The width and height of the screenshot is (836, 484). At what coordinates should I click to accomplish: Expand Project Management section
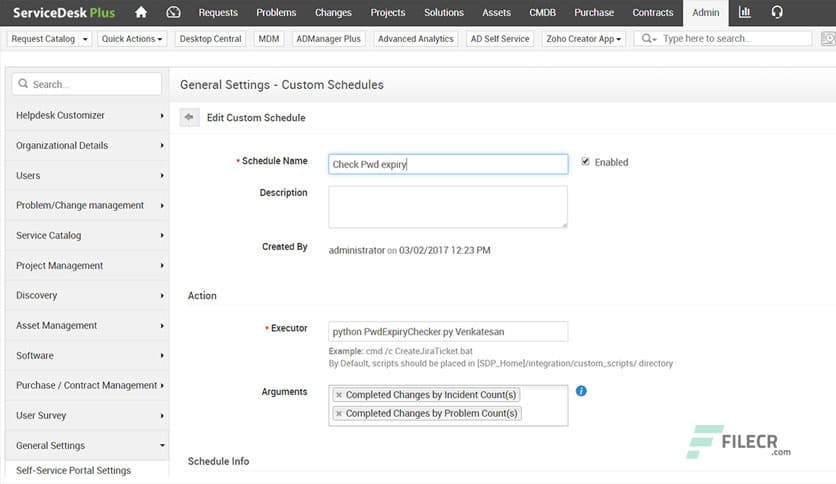(87, 265)
